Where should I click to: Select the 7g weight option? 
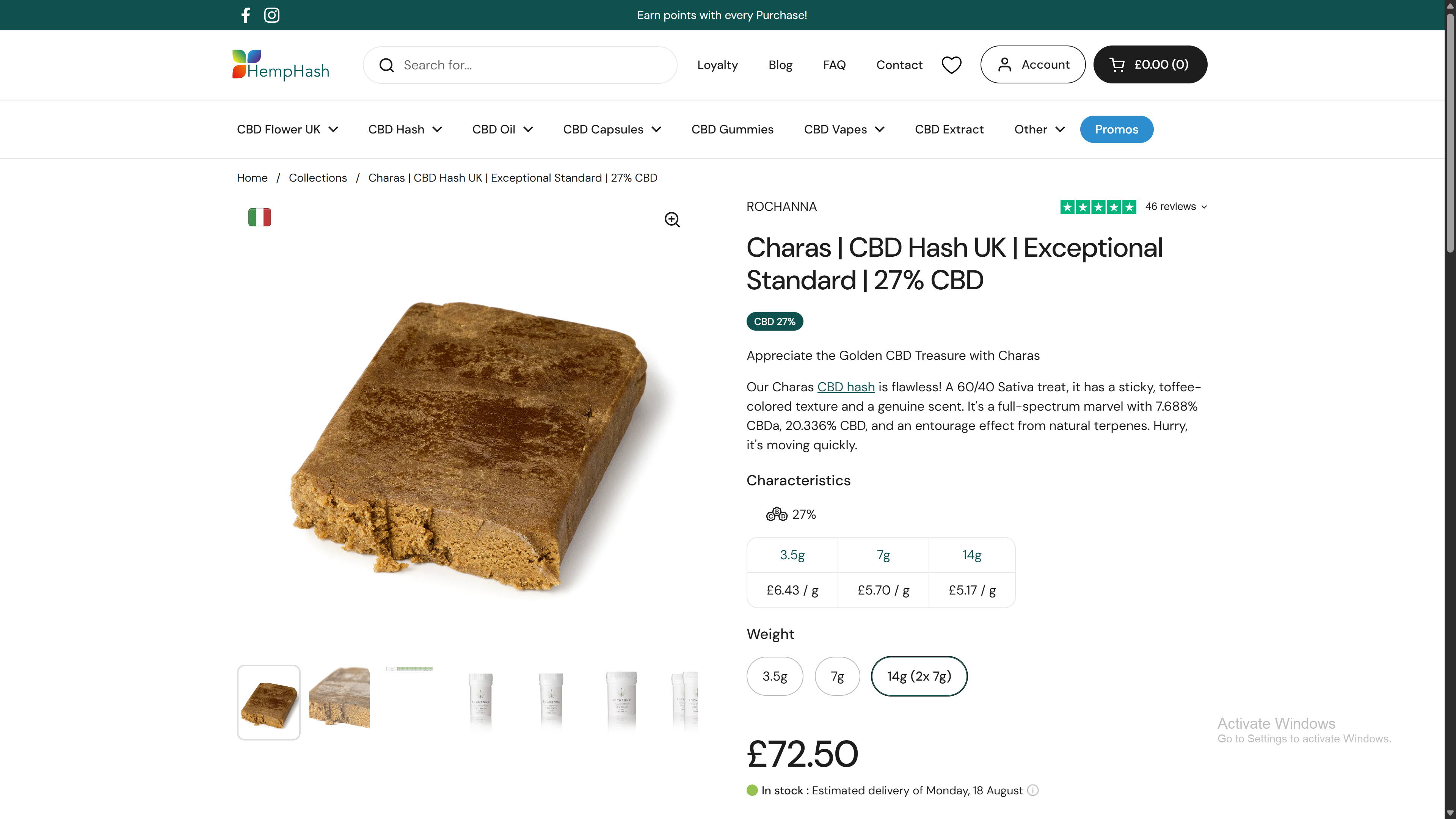coord(837,676)
